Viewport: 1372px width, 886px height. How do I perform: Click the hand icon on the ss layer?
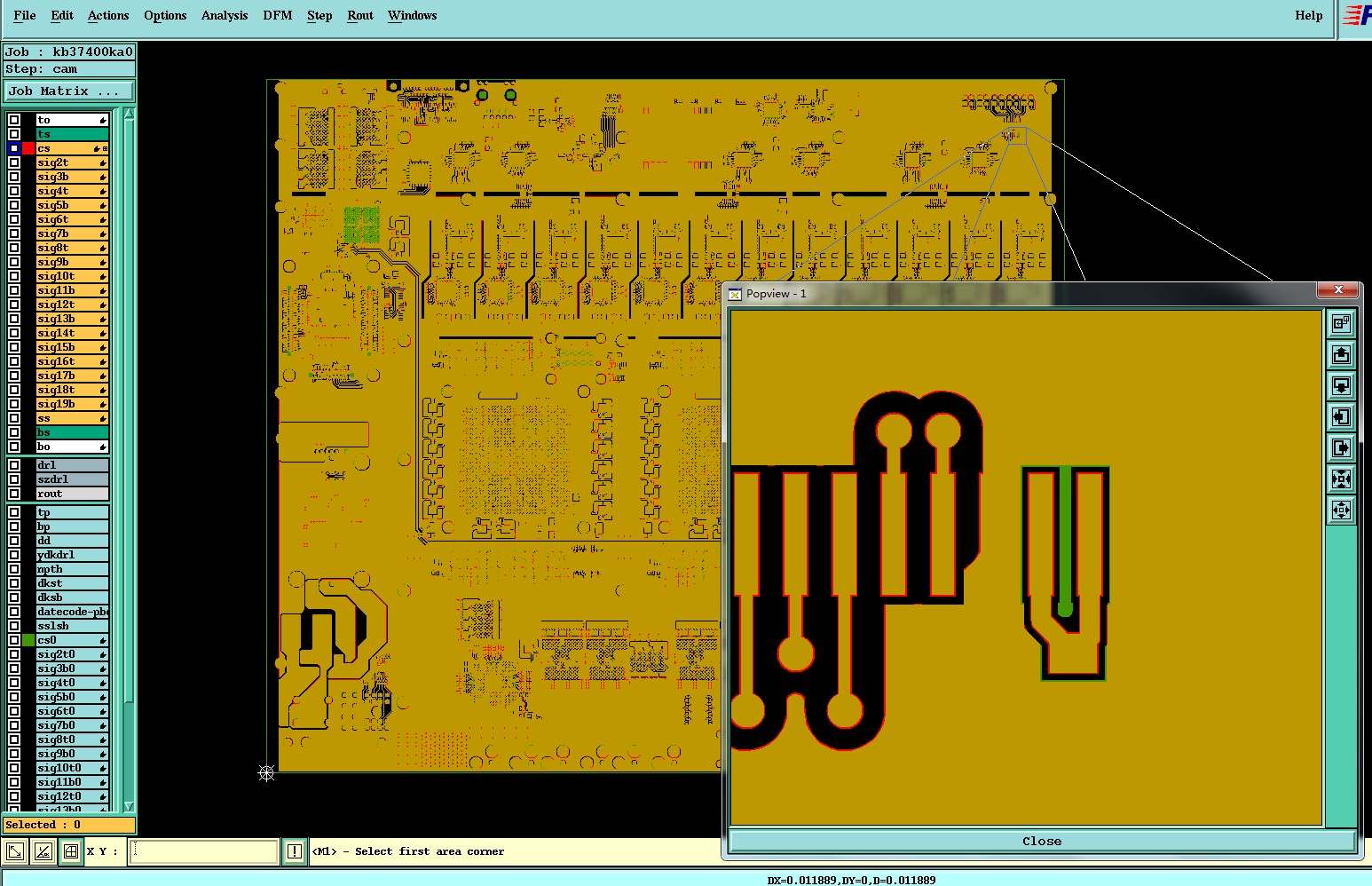tap(103, 418)
